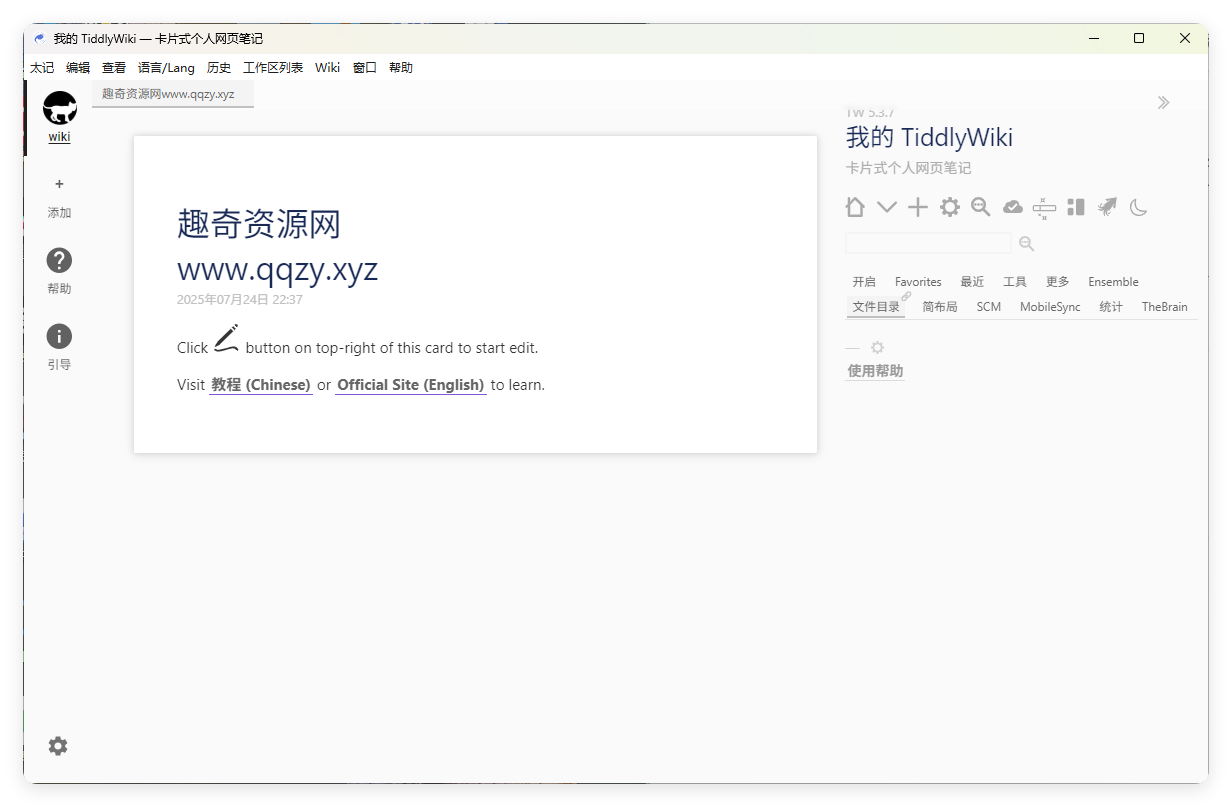Open advanced search magnifier icon

[x=981, y=206]
